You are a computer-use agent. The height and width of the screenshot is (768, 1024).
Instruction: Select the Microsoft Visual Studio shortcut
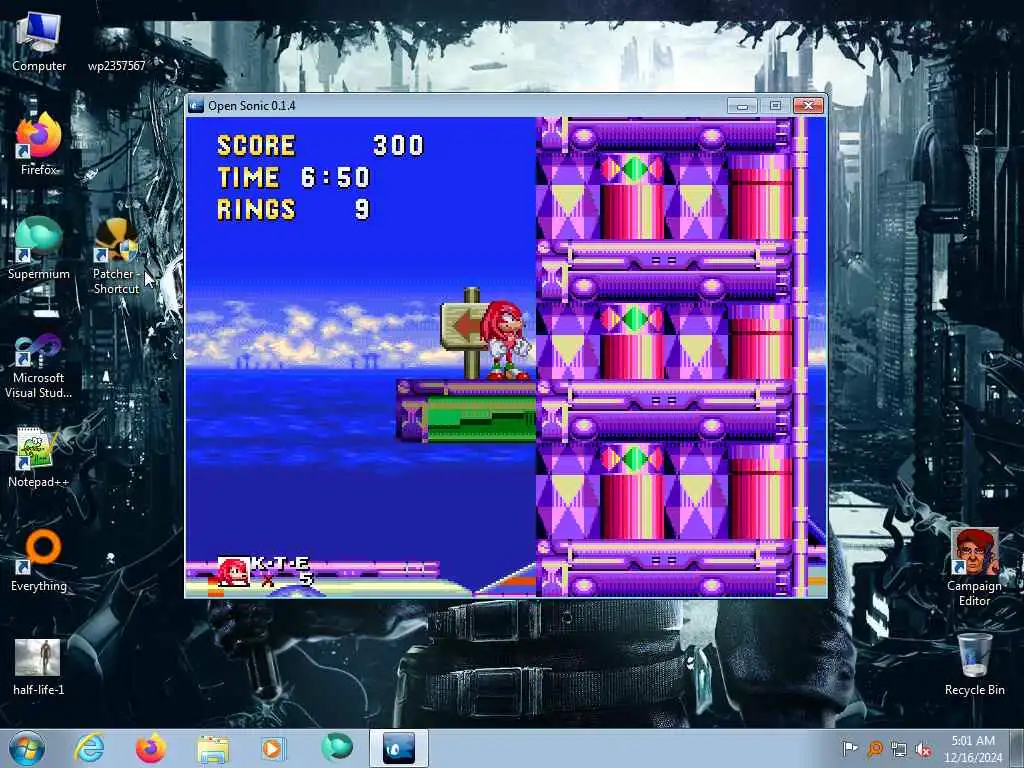point(39,366)
